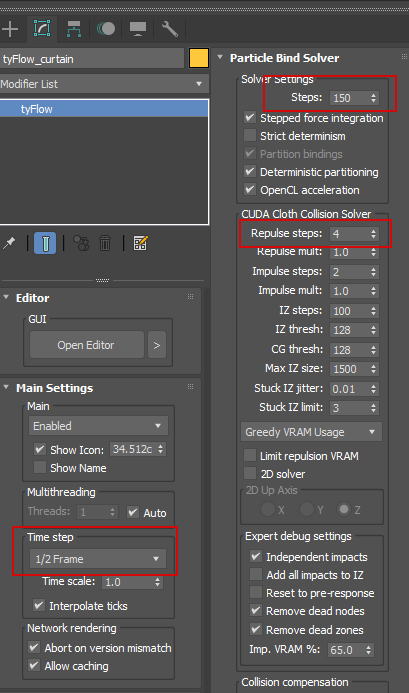Click the Open Editor button

(x=87, y=345)
